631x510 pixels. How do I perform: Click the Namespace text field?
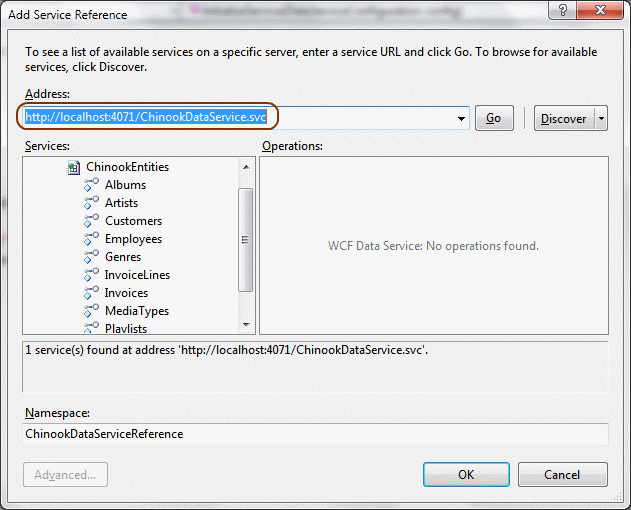(316, 434)
